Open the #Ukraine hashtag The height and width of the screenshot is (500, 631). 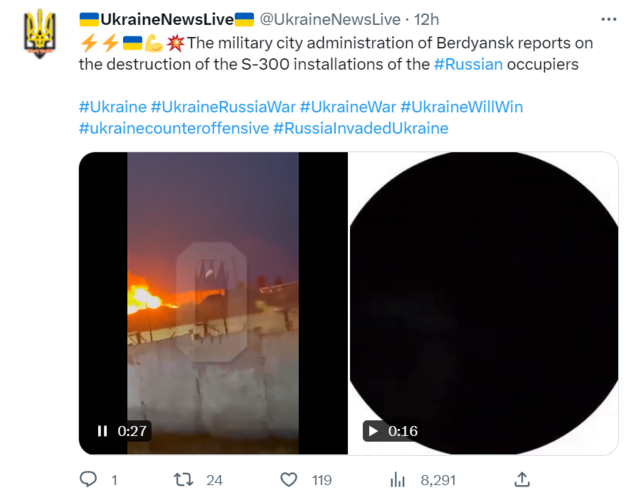pyautogui.click(x=113, y=107)
